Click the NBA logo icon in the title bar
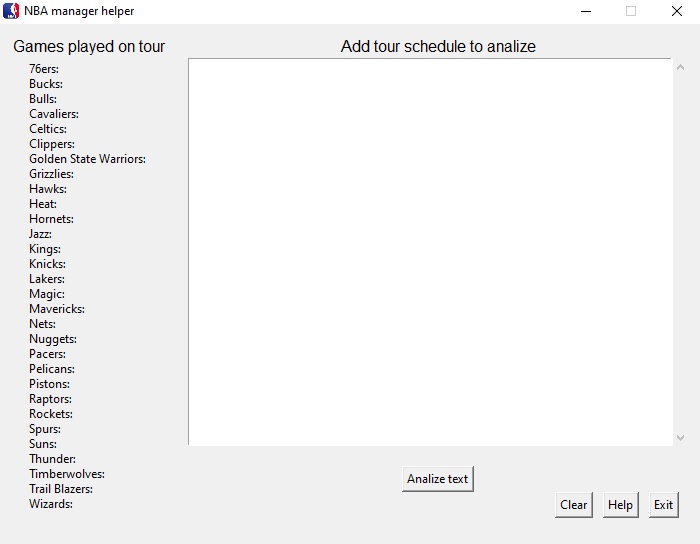This screenshot has width=700, height=544. click(x=11, y=11)
